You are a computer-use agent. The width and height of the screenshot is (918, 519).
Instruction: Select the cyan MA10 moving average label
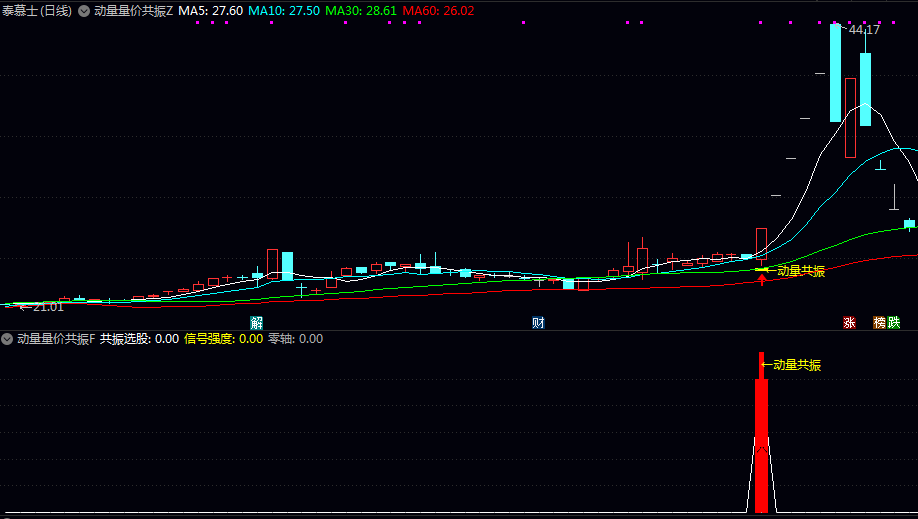click(x=284, y=11)
